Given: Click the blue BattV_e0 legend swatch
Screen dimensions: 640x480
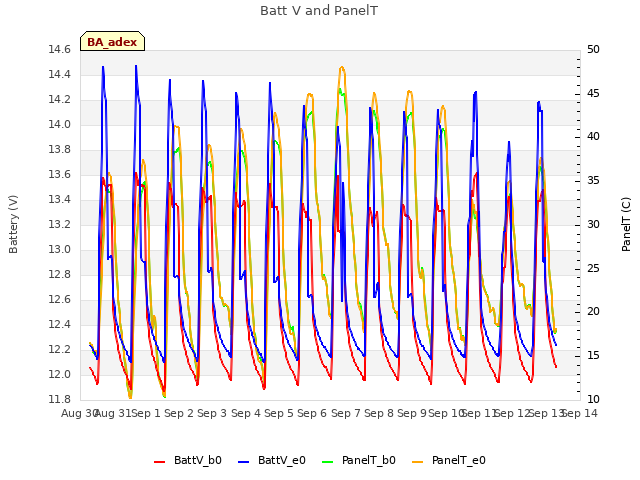Looking at the screenshot, I should coord(243,462).
